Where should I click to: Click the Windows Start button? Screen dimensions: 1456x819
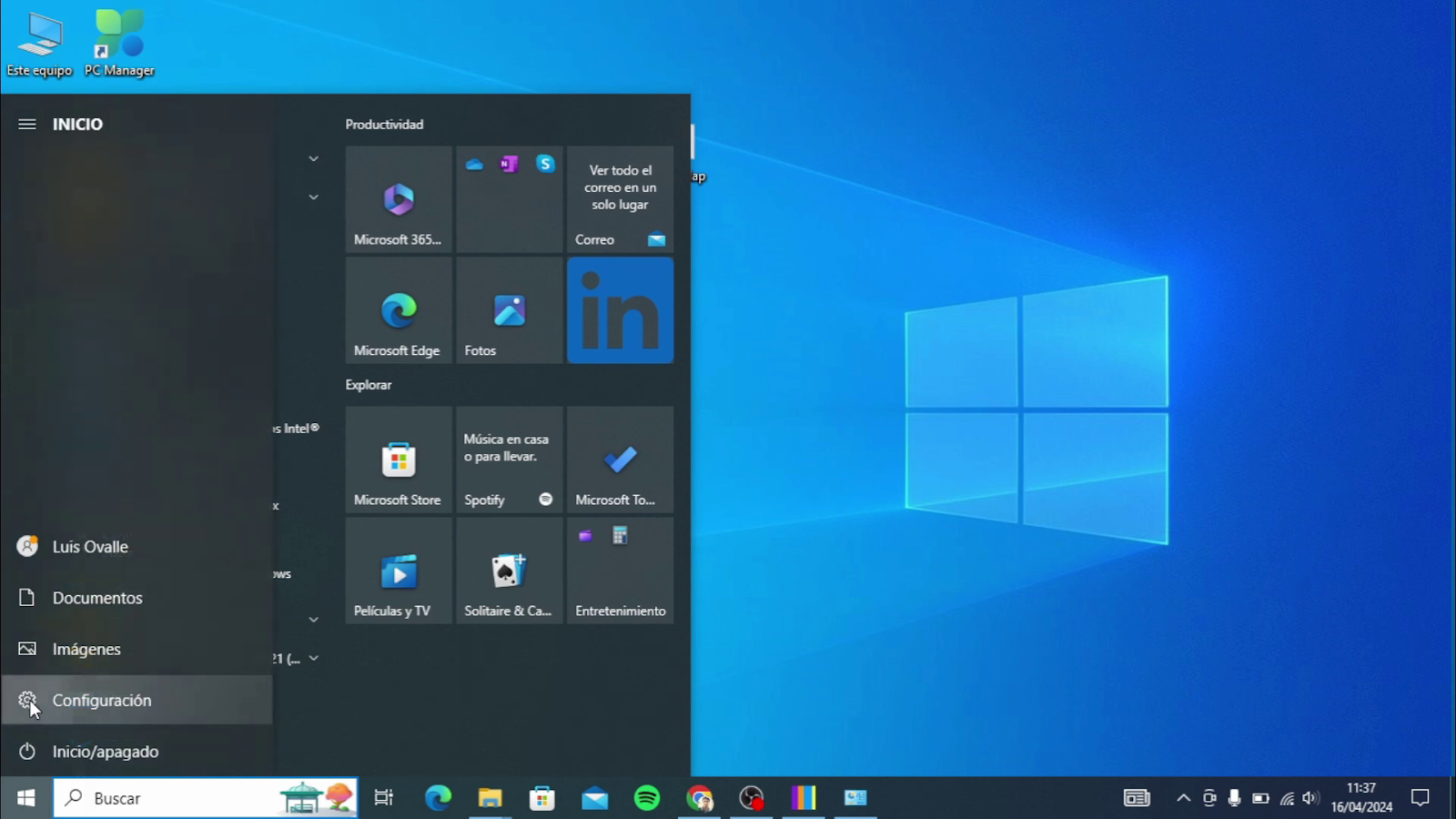pos(25,798)
